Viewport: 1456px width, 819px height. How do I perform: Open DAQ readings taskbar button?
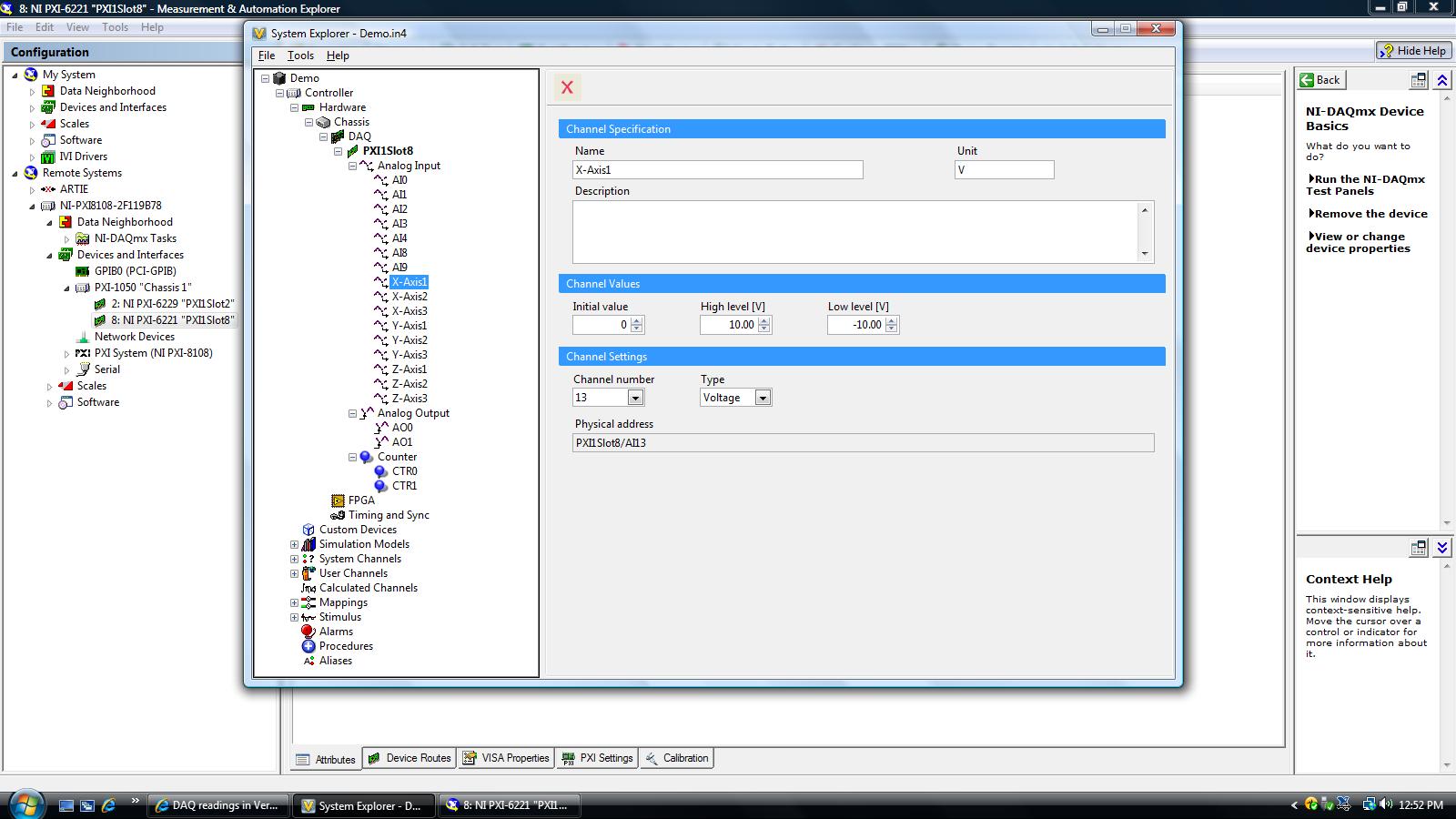click(217, 805)
